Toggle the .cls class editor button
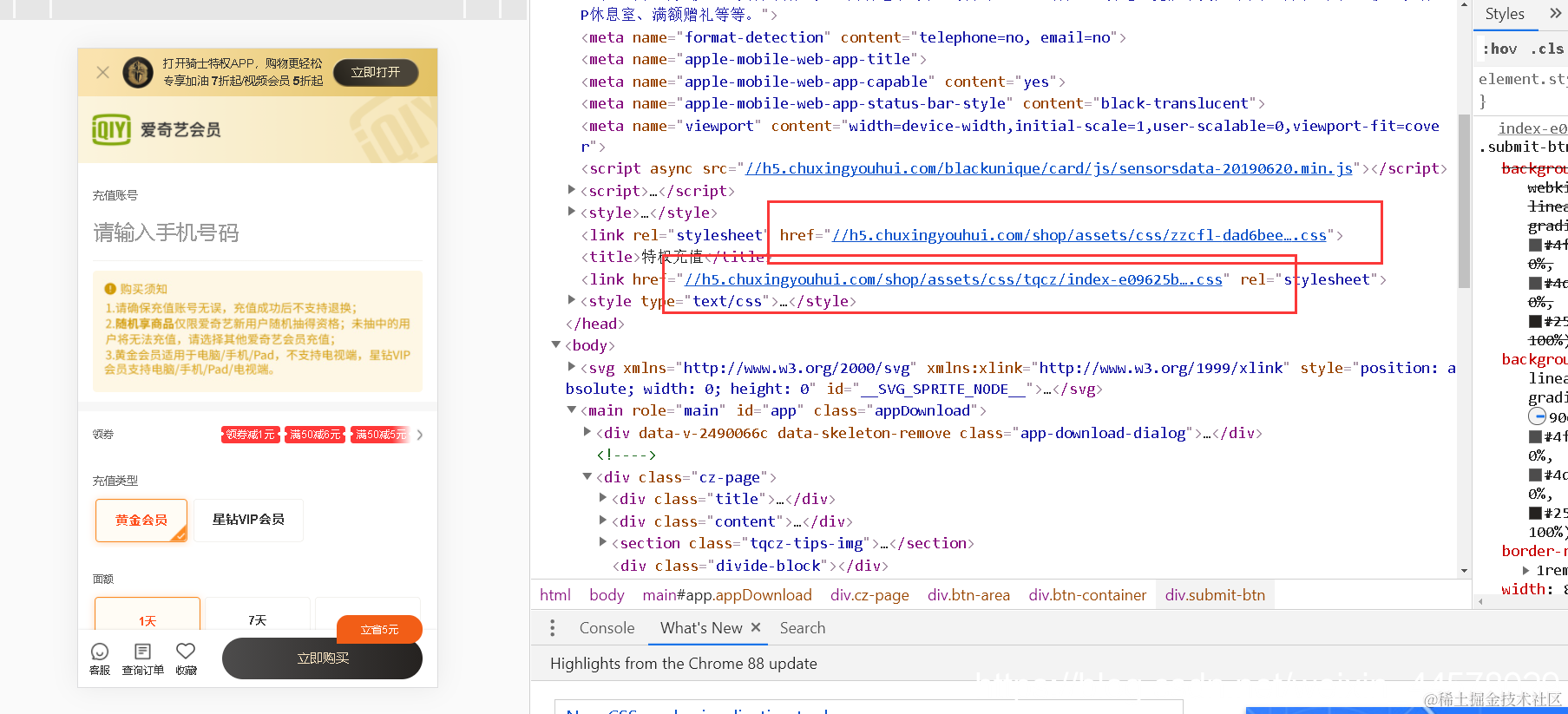This screenshot has height=714, width=1568. coord(1546,49)
